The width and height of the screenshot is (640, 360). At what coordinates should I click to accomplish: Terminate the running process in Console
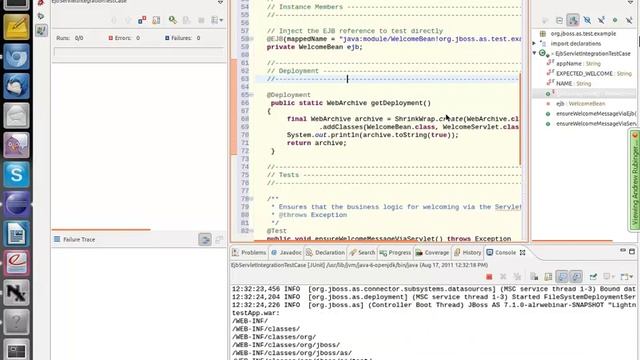click(489, 277)
